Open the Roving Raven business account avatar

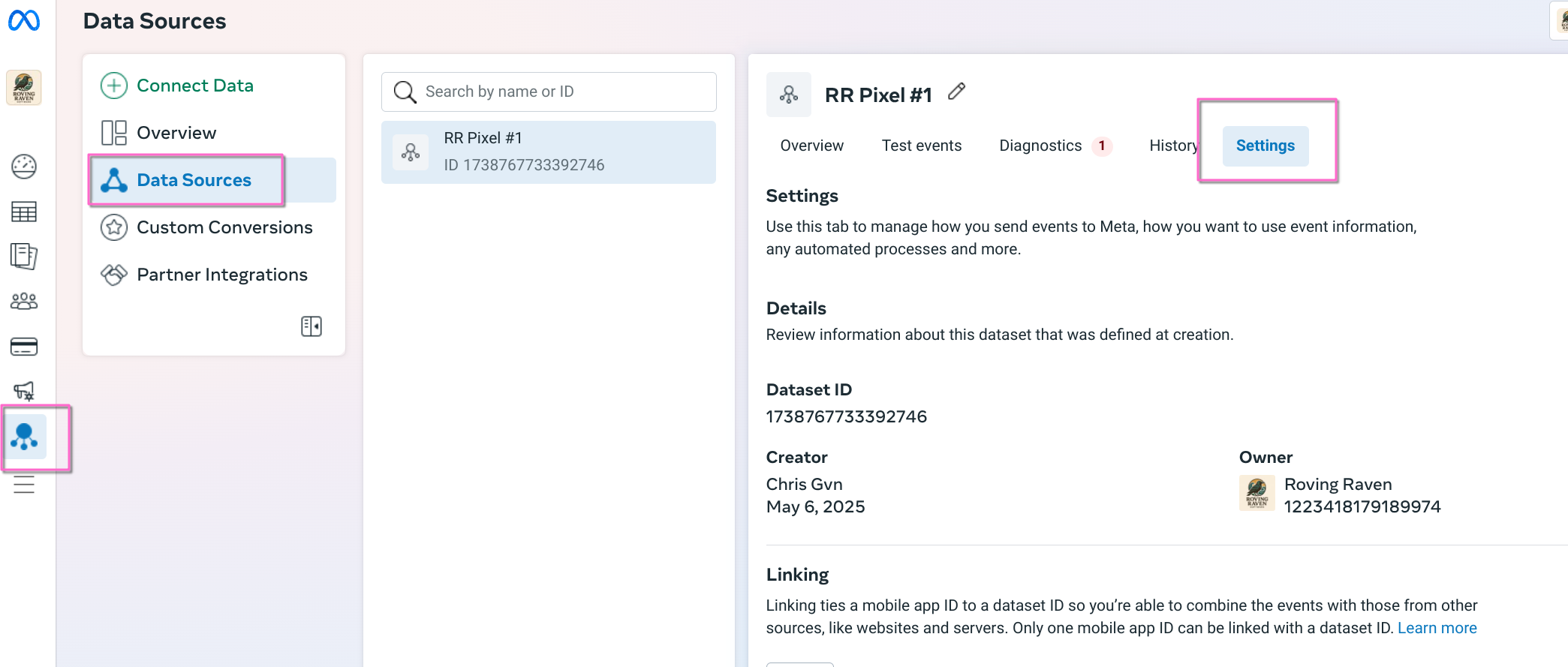click(24, 88)
